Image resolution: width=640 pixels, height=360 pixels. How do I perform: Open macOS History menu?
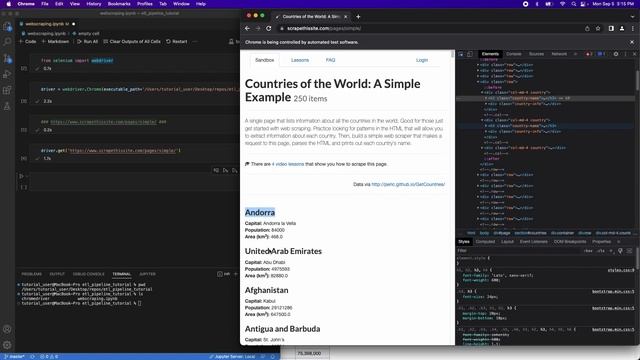[x=94, y=4]
